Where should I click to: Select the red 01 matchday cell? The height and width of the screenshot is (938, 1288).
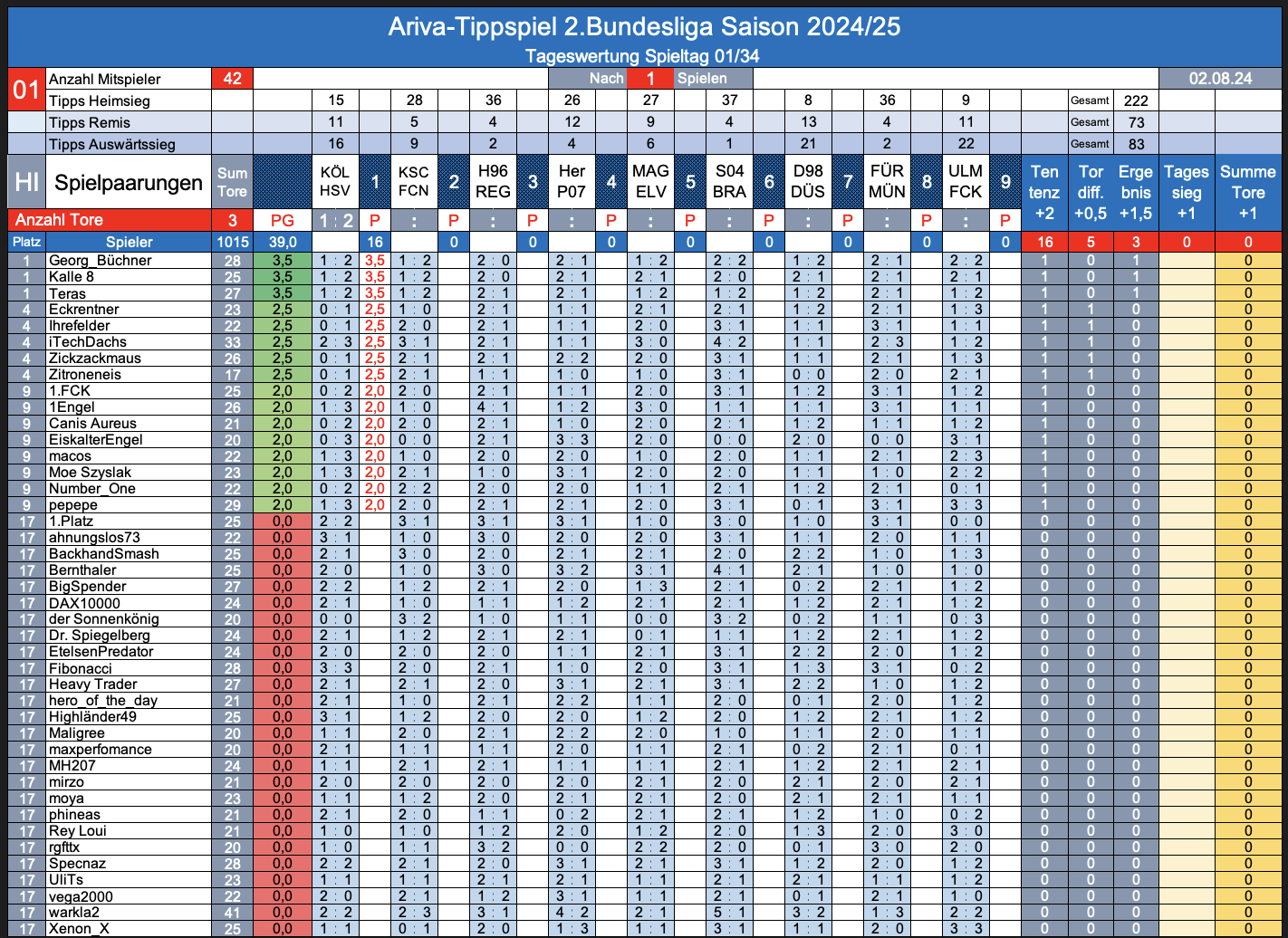click(26, 90)
